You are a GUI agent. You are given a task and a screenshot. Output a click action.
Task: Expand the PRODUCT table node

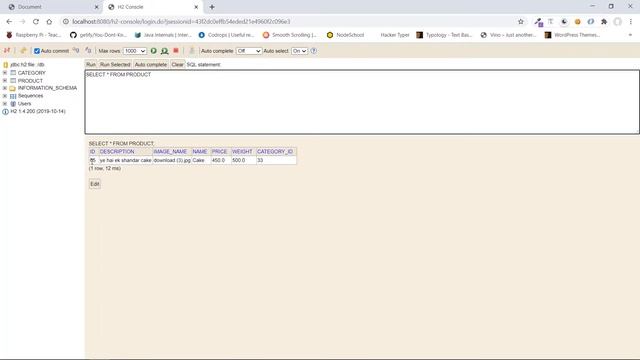pos(5,80)
